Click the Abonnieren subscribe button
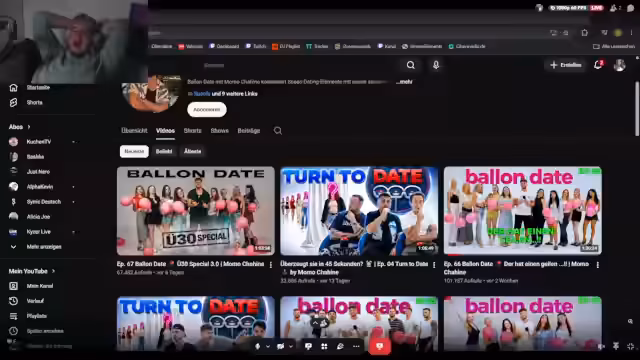This screenshot has width=640, height=360. (x=207, y=109)
